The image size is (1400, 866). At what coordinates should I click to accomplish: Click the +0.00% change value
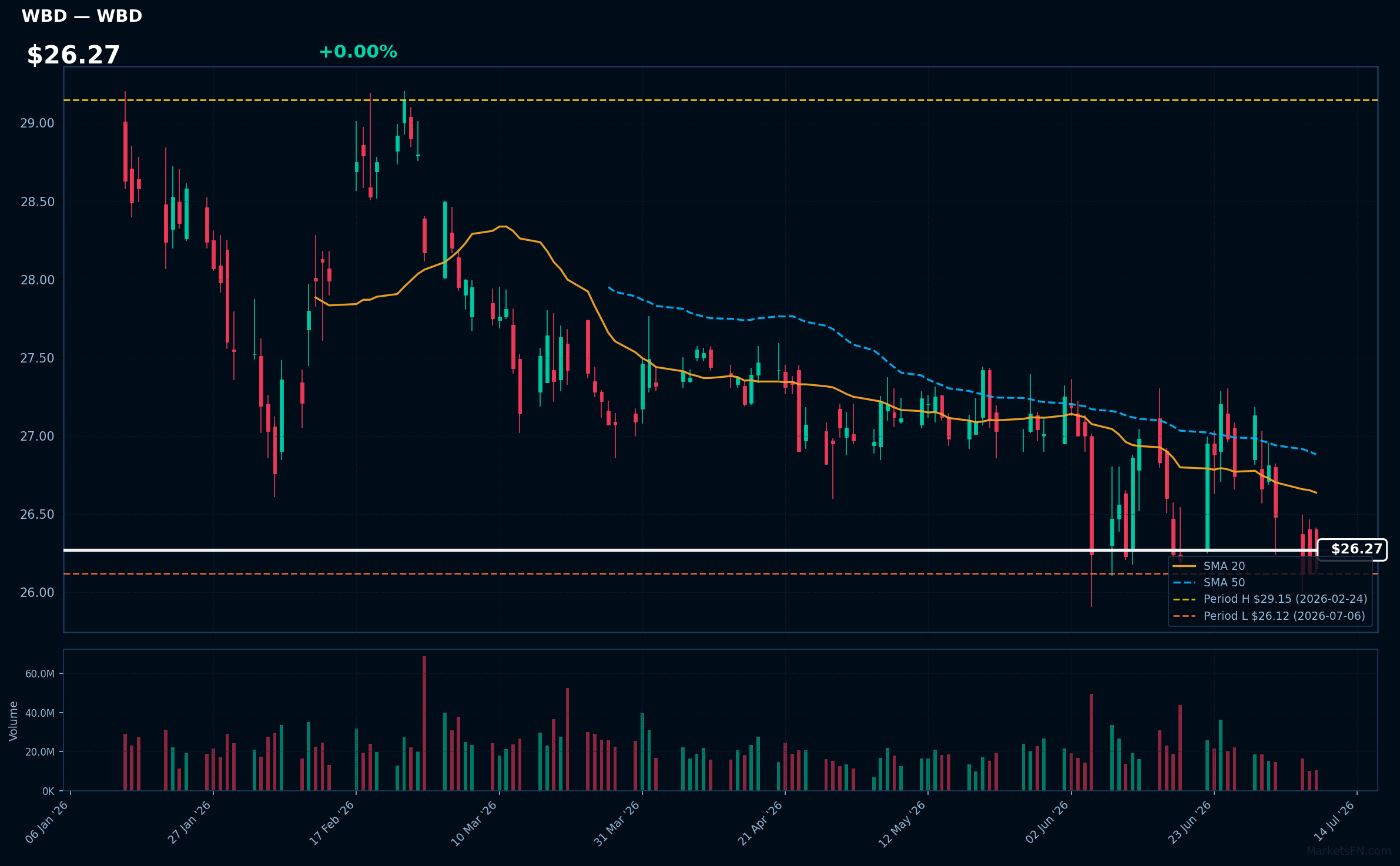pyautogui.click(x=358, y=52)
